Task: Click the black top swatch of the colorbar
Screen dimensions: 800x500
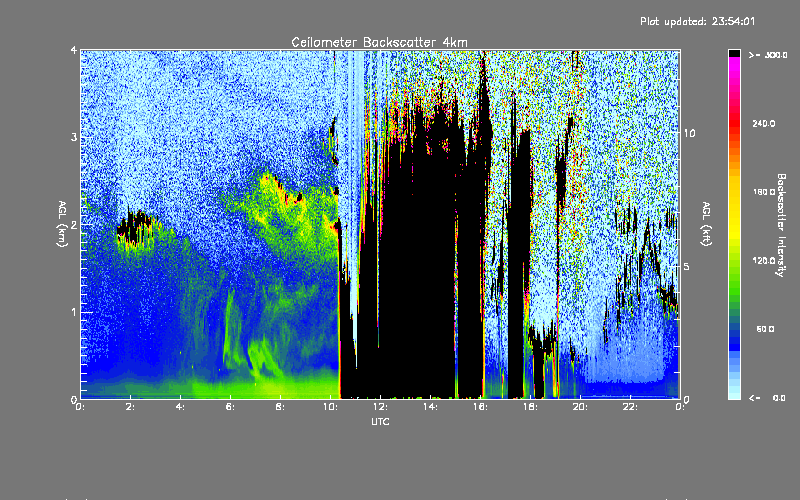Action: (x=734, y=53)
